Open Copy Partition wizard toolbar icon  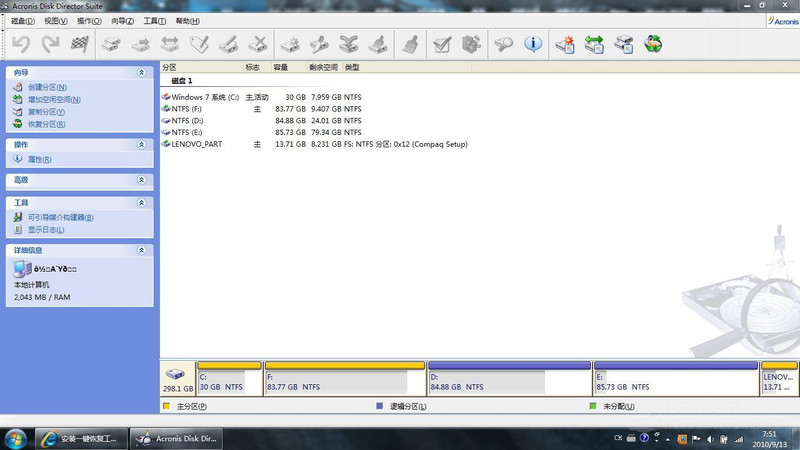pyautogui.click(x=623, y=44)
